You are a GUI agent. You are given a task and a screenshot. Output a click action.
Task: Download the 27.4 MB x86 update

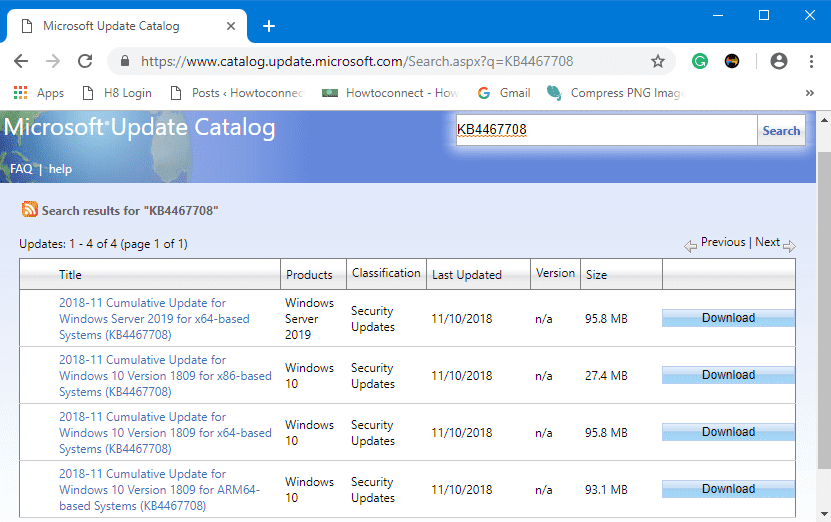click(x=728, y=375)
